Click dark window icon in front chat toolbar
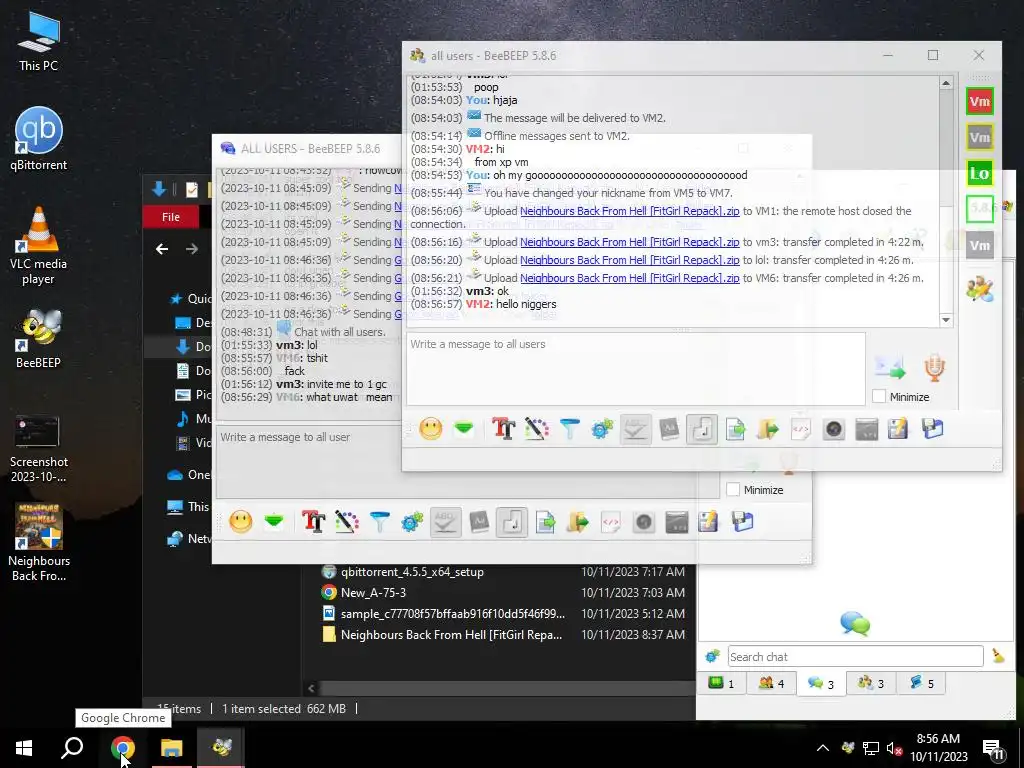The width and height of the screenshot is (1024, 768). [x=867, y=429]
